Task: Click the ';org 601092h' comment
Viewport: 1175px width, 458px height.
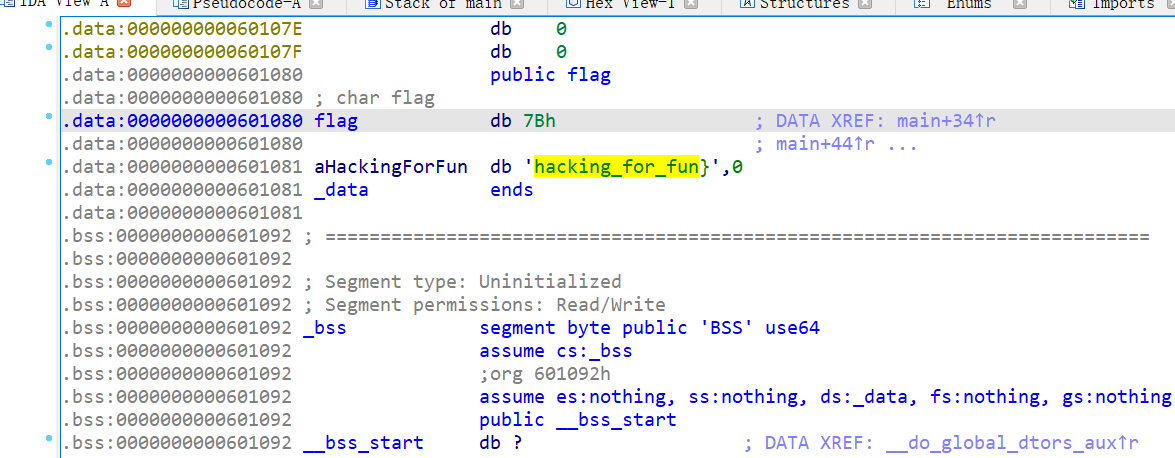Action: tap(546, 374)
